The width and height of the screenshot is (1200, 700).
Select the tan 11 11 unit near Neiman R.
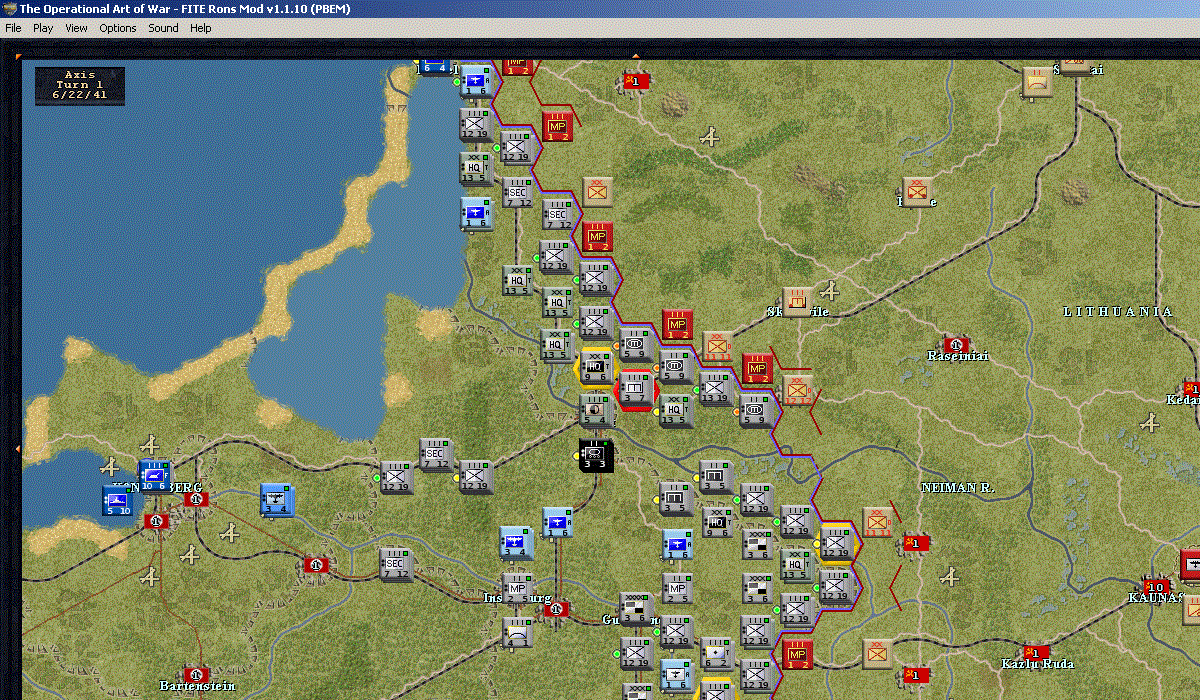point(877,521)
